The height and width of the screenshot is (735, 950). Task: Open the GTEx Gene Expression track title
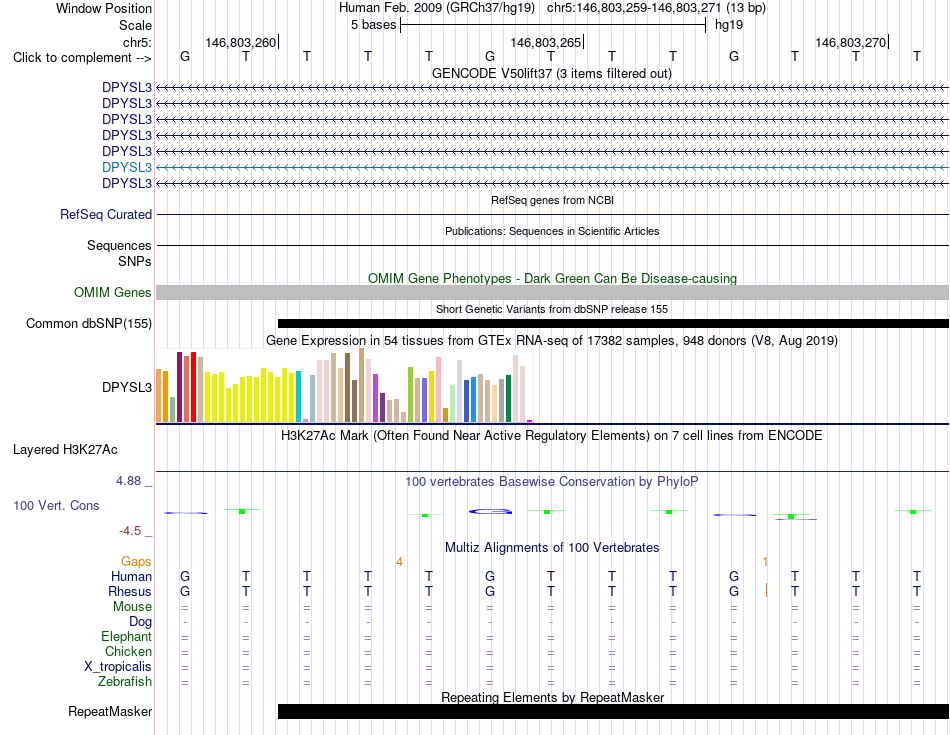click(x=552, y=341)
